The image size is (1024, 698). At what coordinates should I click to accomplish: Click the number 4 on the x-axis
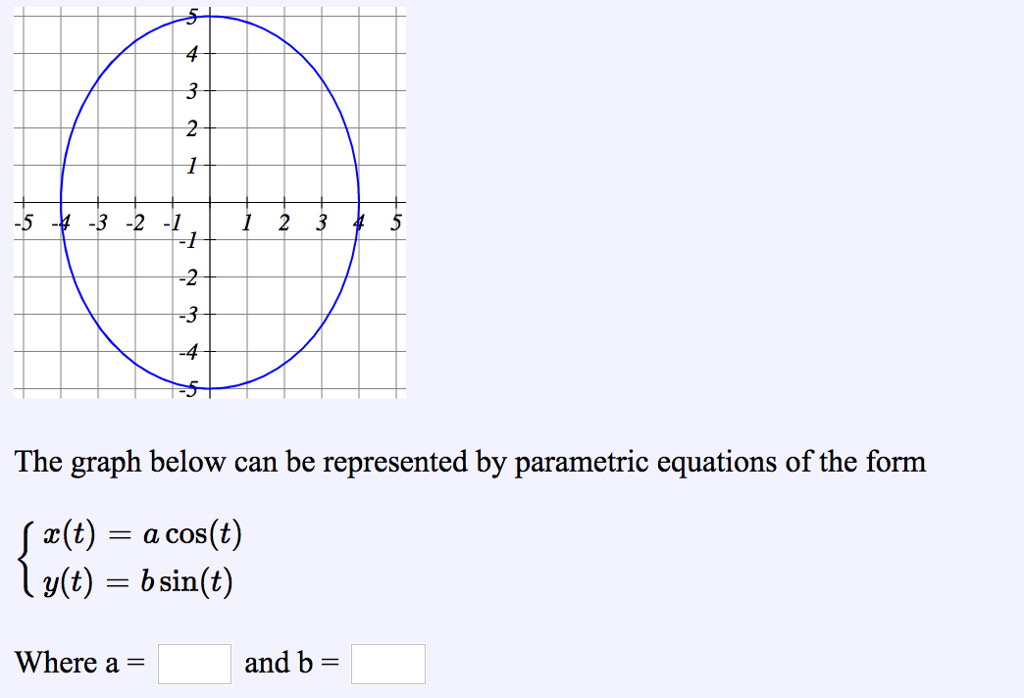(359, 222)
